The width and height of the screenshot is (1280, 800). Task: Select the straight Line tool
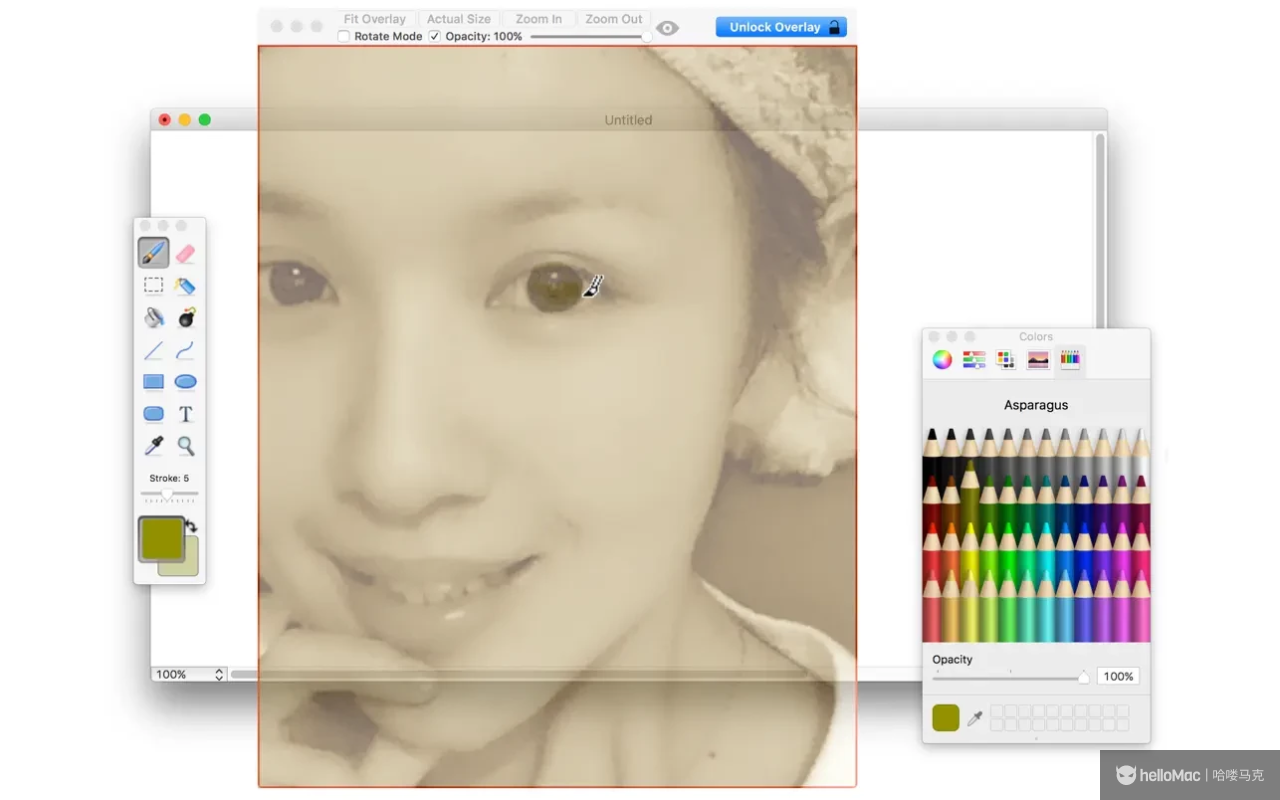click(153, 350)
